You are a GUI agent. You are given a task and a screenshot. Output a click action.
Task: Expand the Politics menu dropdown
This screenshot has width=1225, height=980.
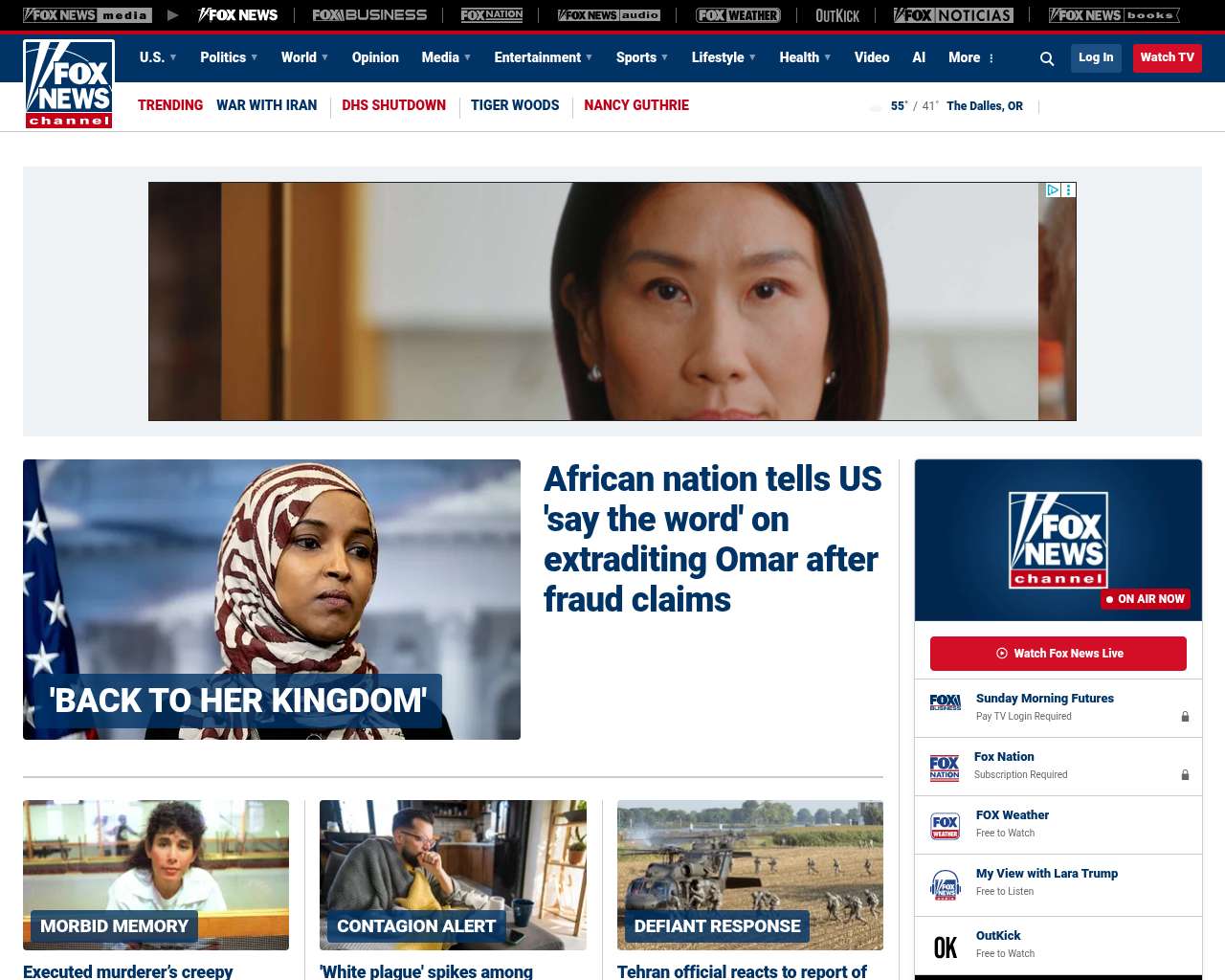(x=229, y=57)
